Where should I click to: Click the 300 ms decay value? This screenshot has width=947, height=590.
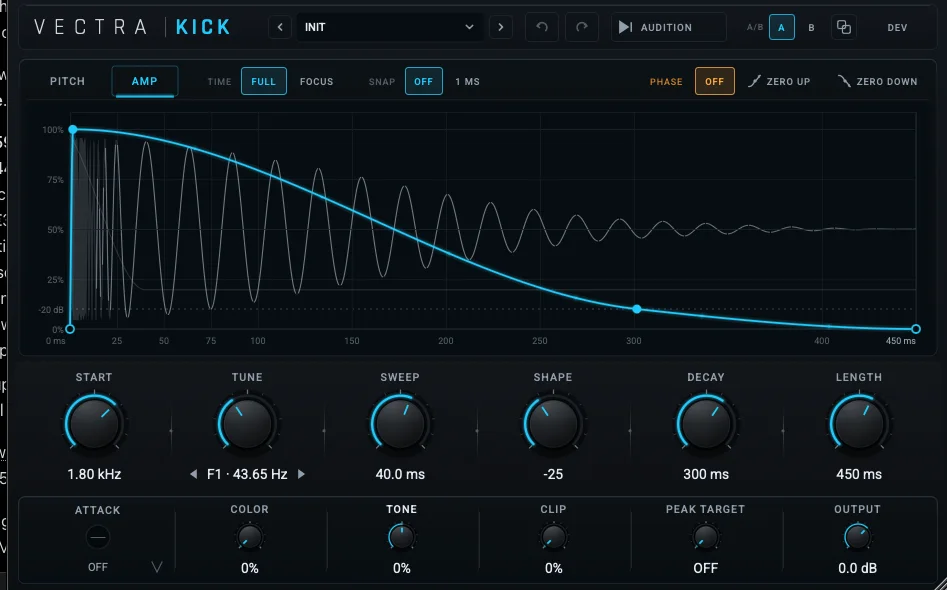click(x=705, y=474)
